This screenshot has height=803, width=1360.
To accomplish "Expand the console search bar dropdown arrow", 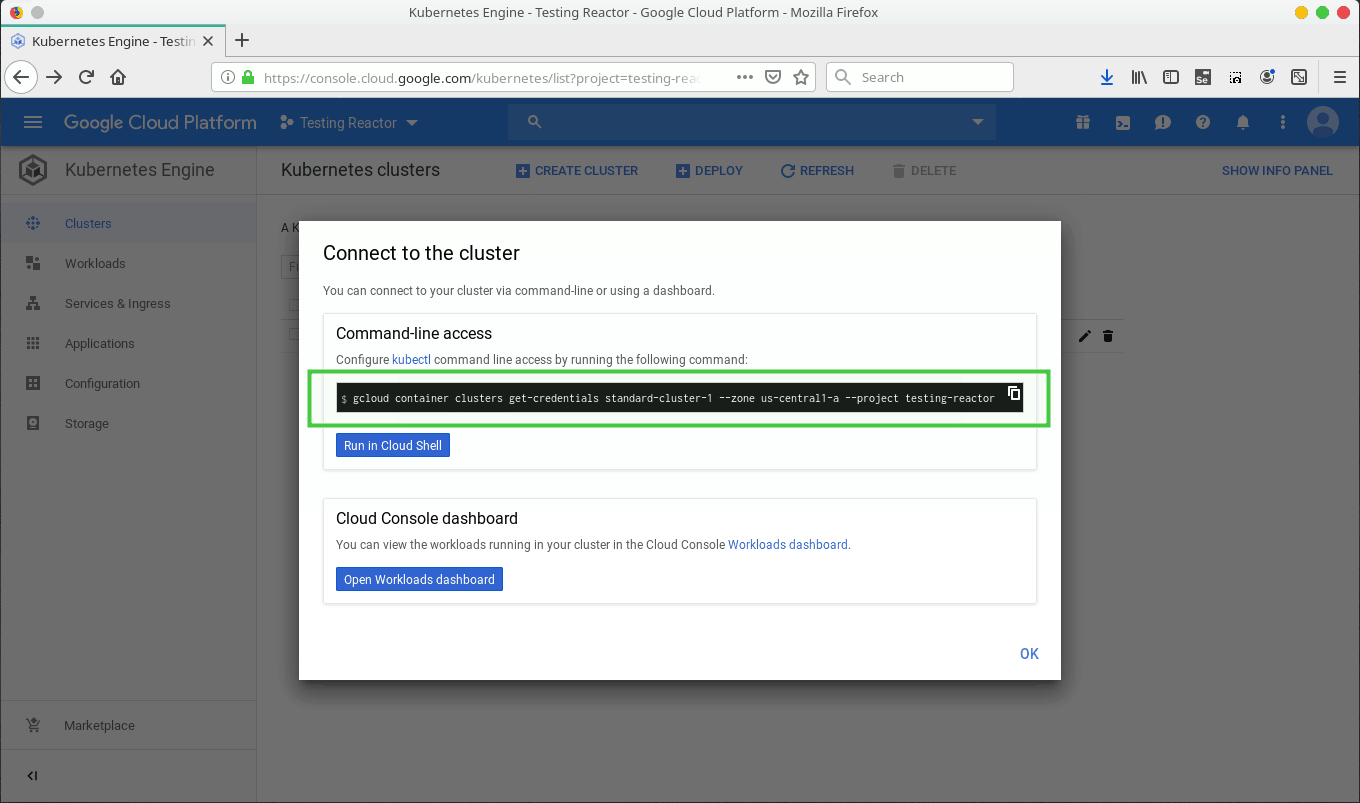I will click(978, 122).
